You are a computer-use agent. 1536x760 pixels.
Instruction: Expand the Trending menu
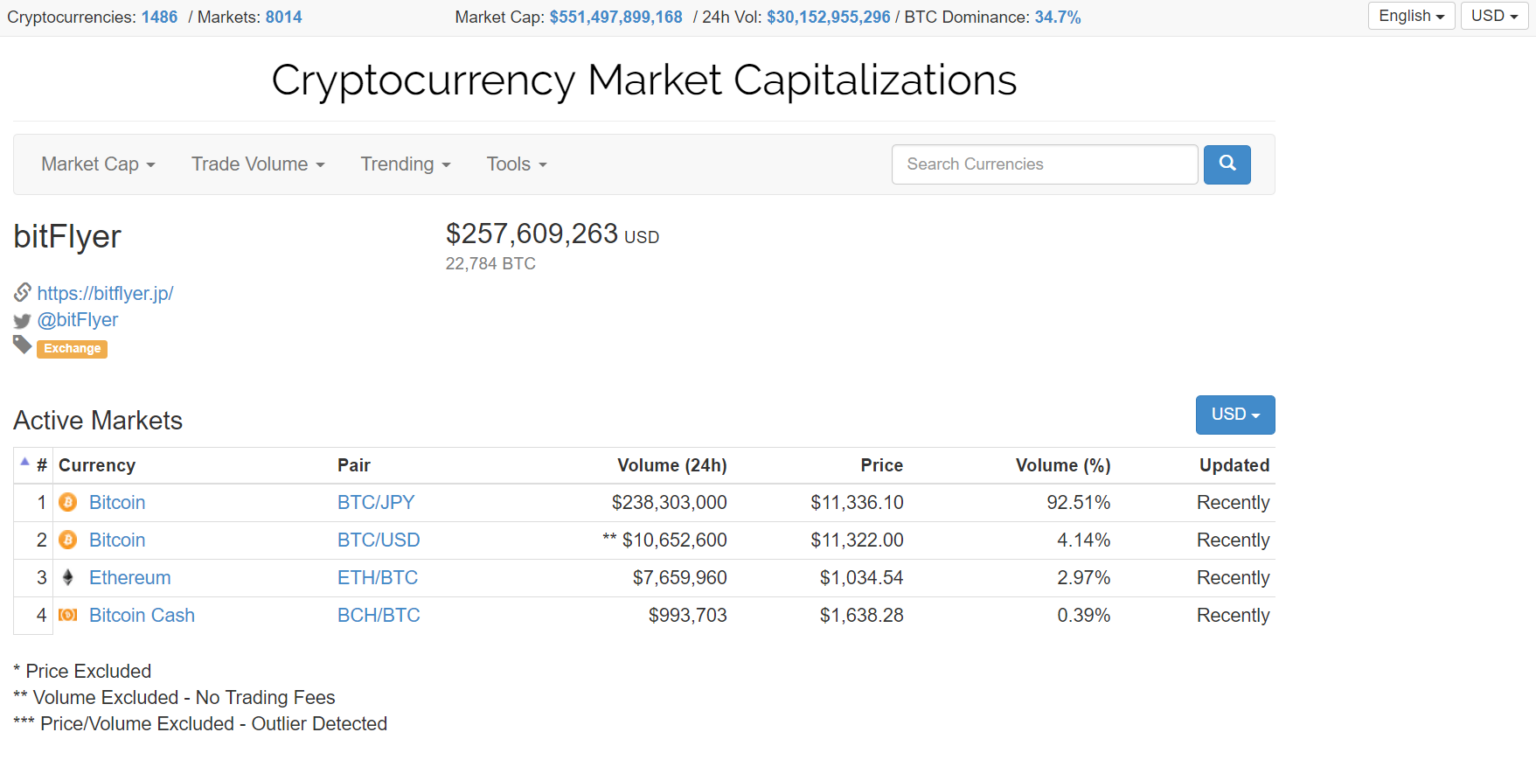click(x=405, y=164)
